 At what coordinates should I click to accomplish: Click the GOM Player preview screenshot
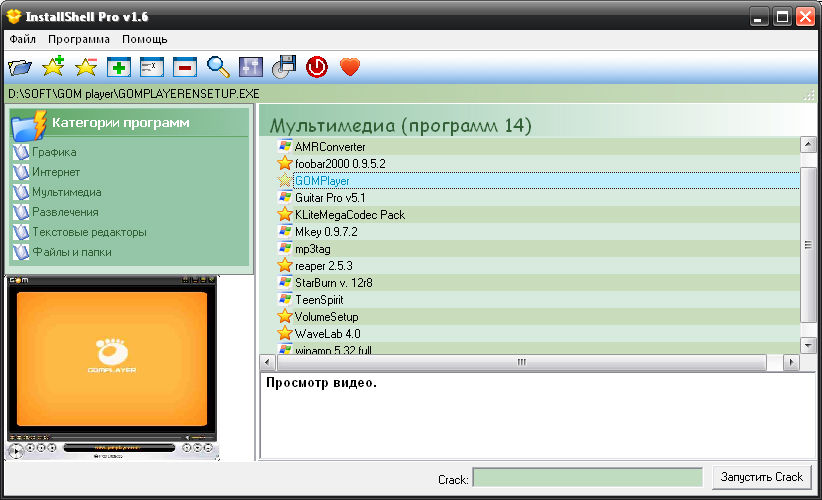coord(112,368)
